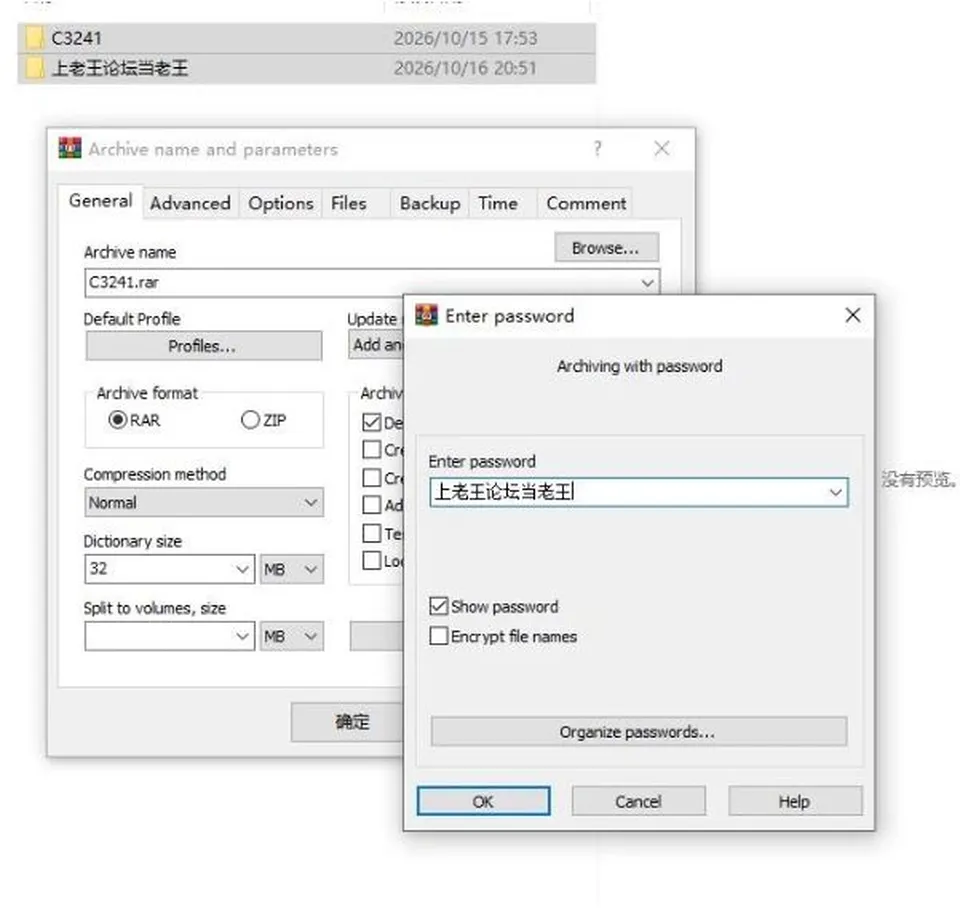960x910 pixels.
Task: Expand the Archive name dropdown arrow
Action: tap(647, 283)
